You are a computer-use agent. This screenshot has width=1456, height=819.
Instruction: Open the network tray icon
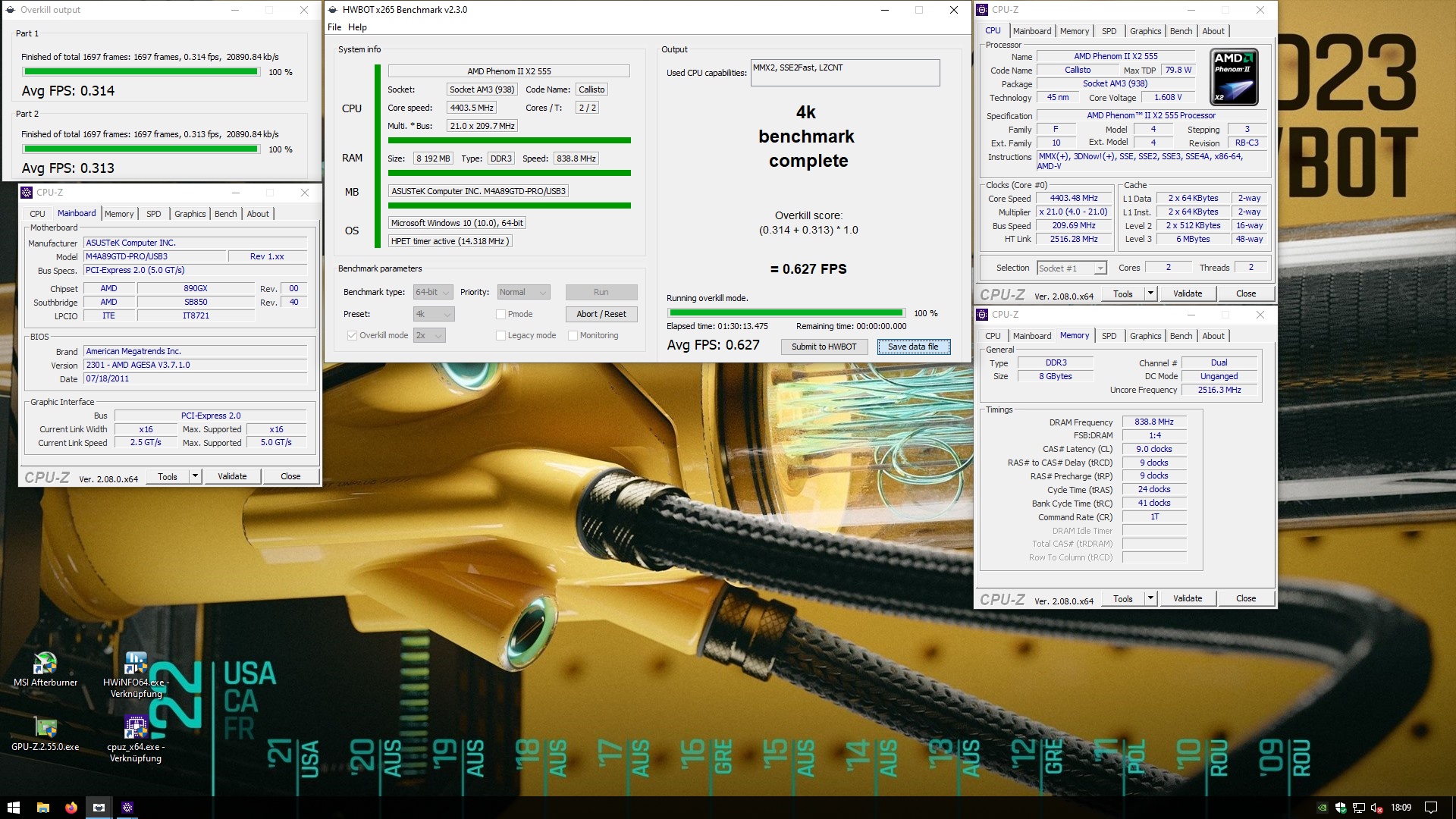click(1358, 808)
